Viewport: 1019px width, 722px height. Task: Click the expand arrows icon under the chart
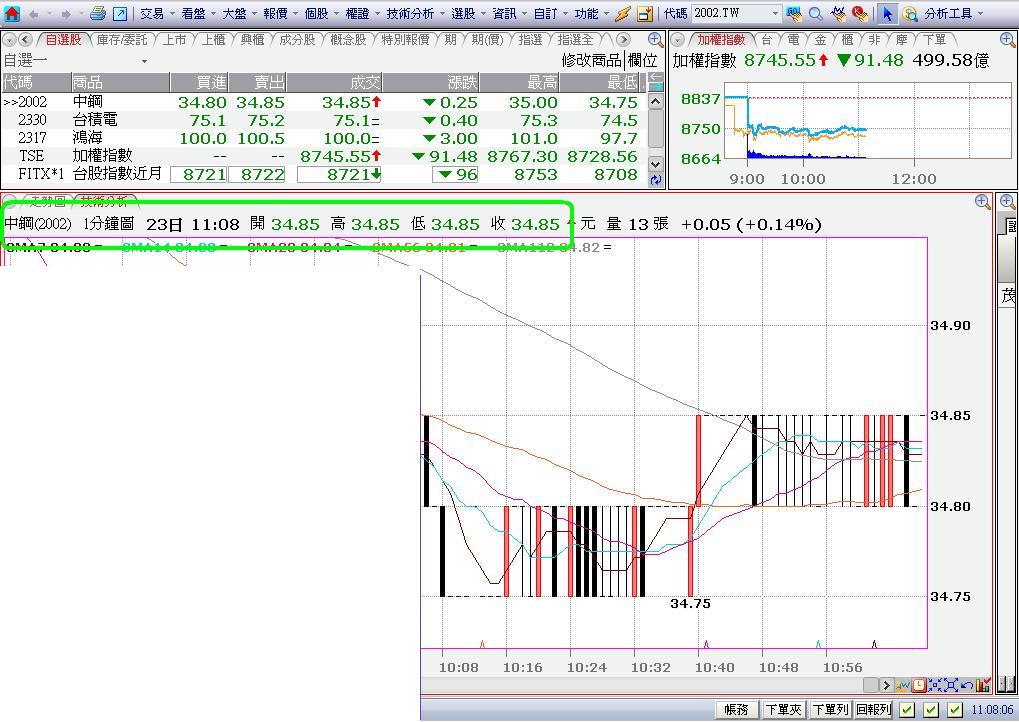(x=951, y=685)
